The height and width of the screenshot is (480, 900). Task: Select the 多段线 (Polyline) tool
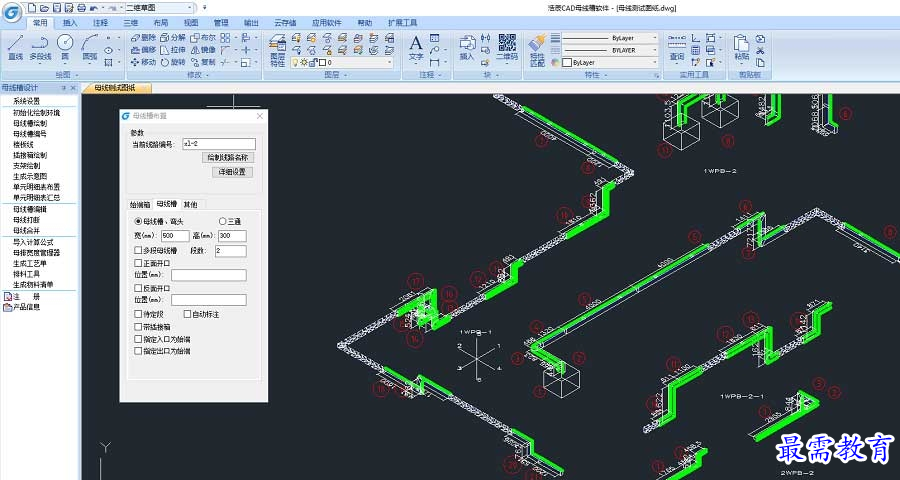pos(40,47)
